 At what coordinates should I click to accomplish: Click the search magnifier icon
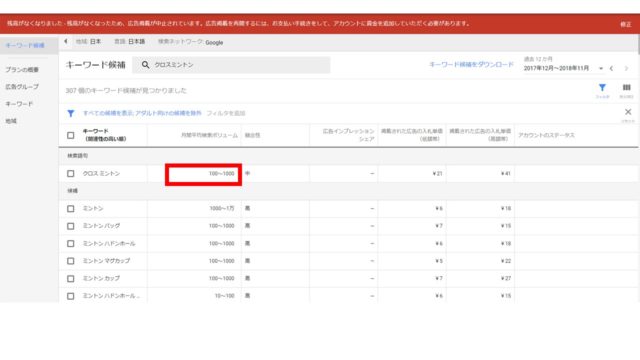pyautogui.click(x=145, y=65)
